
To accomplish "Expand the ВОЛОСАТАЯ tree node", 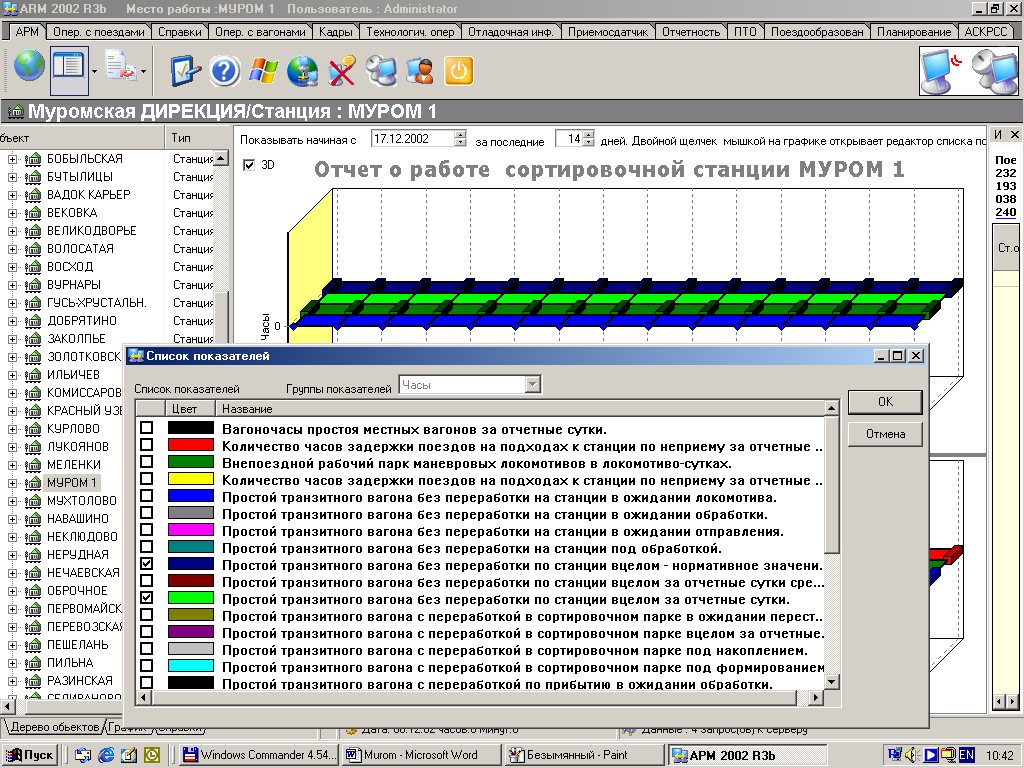I will 12,249.
